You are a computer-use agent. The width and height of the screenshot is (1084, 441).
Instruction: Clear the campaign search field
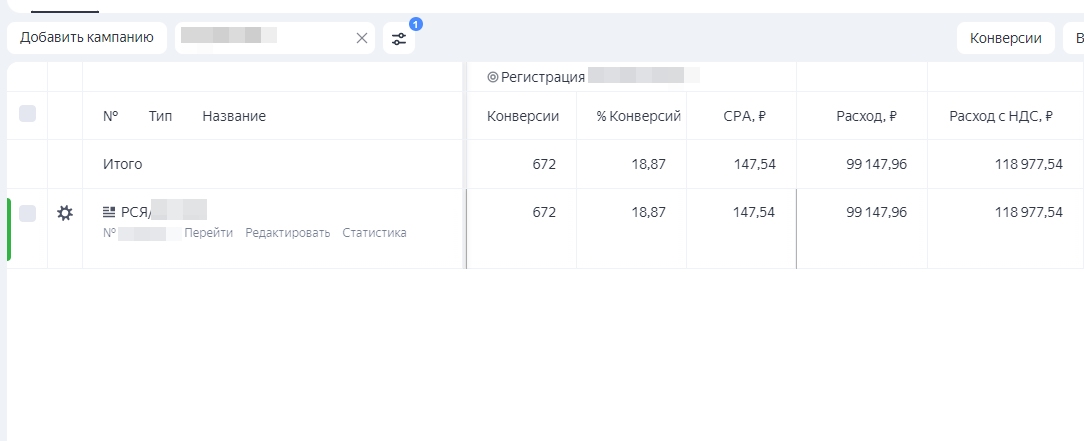point(362,39)
